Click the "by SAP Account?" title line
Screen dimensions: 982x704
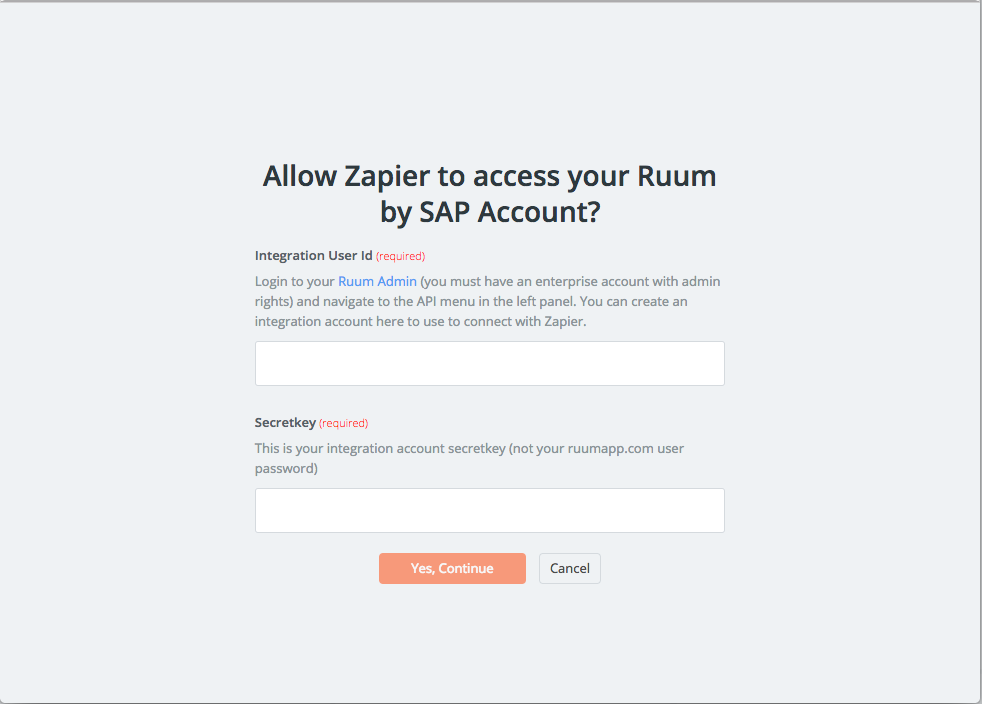pos(490,212)
